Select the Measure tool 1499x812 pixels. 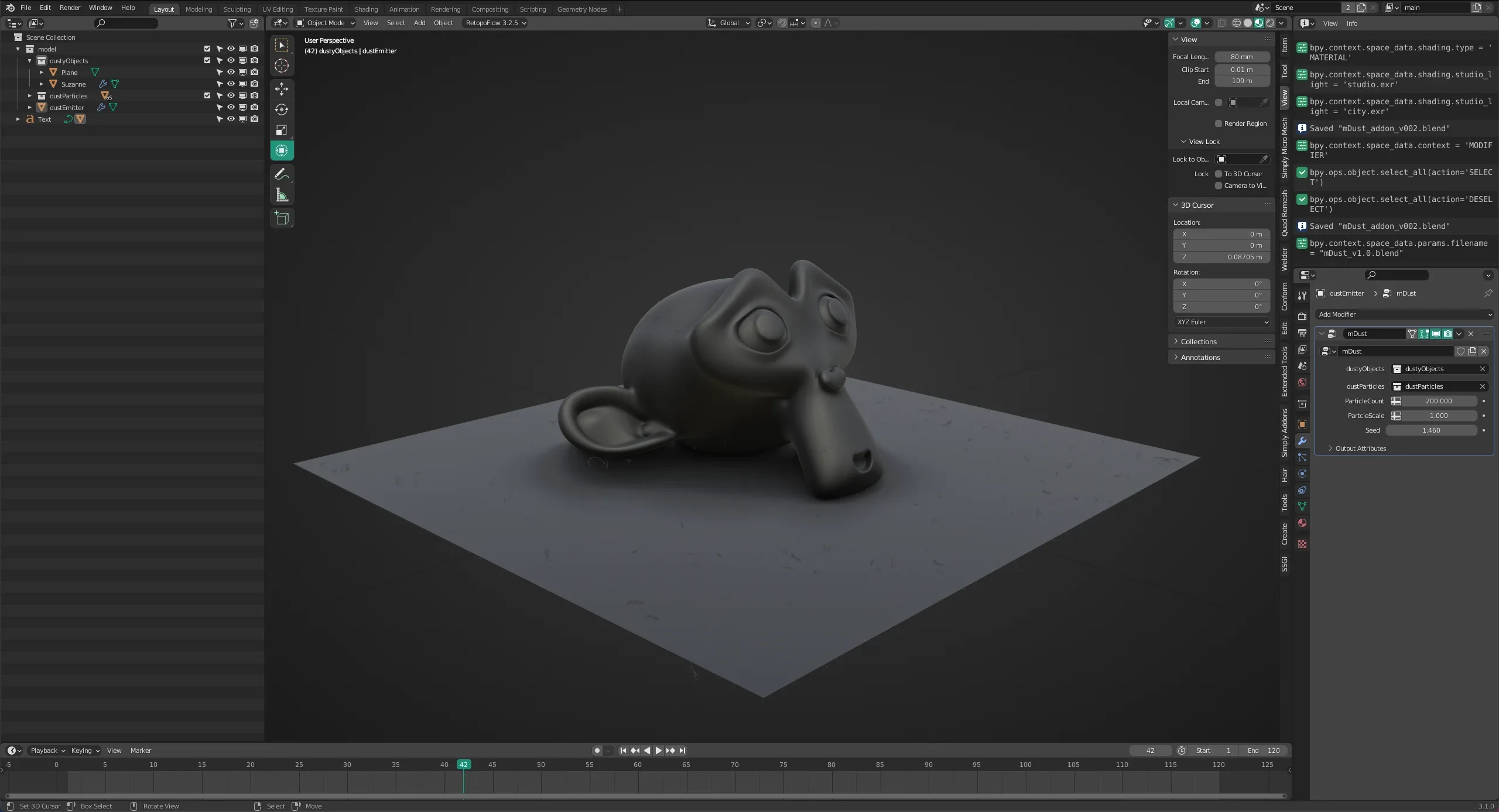click(282, 195)
